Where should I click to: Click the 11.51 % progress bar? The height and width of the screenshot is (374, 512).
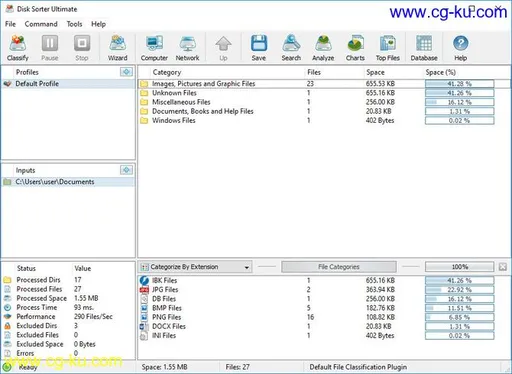tap(459, 308)
